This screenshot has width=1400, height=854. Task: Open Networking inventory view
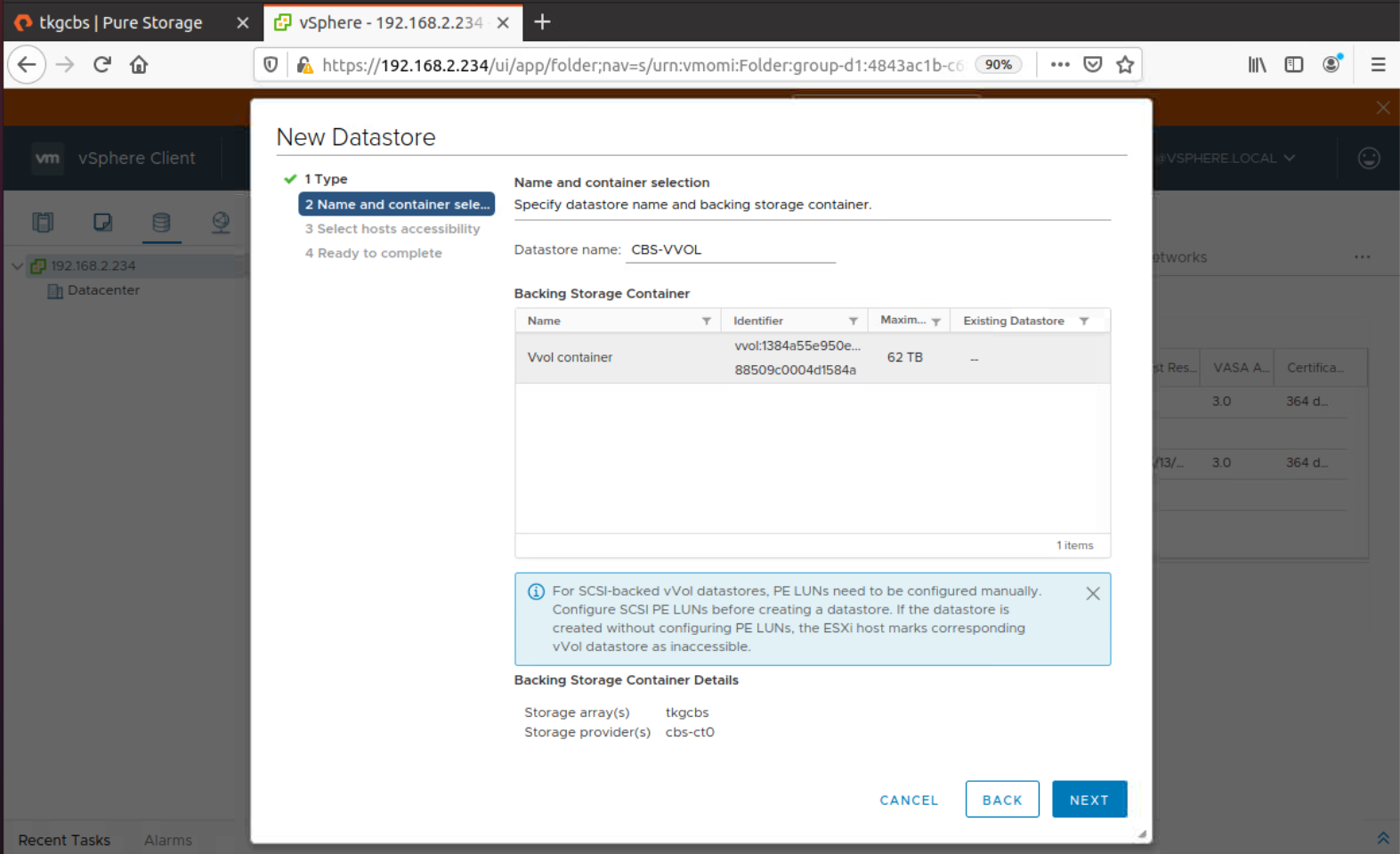tap(221, 223)
